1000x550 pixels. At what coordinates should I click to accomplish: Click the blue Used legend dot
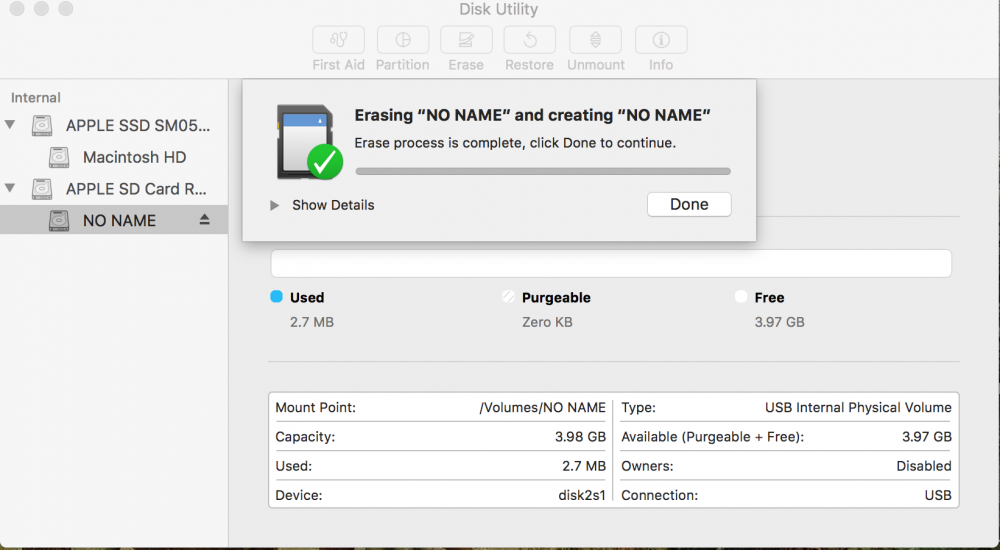(276, 296)
